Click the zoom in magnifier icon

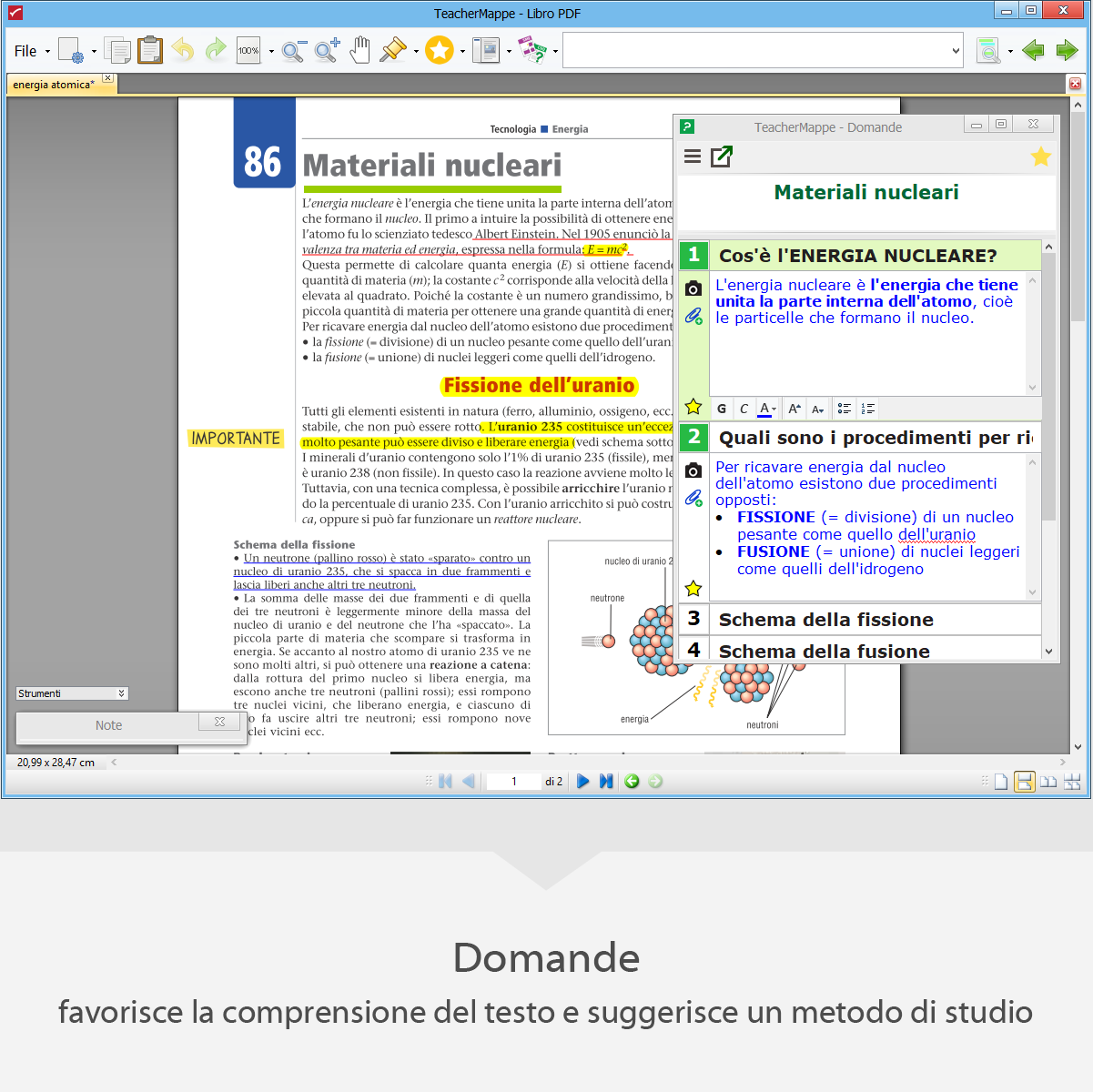327,50
